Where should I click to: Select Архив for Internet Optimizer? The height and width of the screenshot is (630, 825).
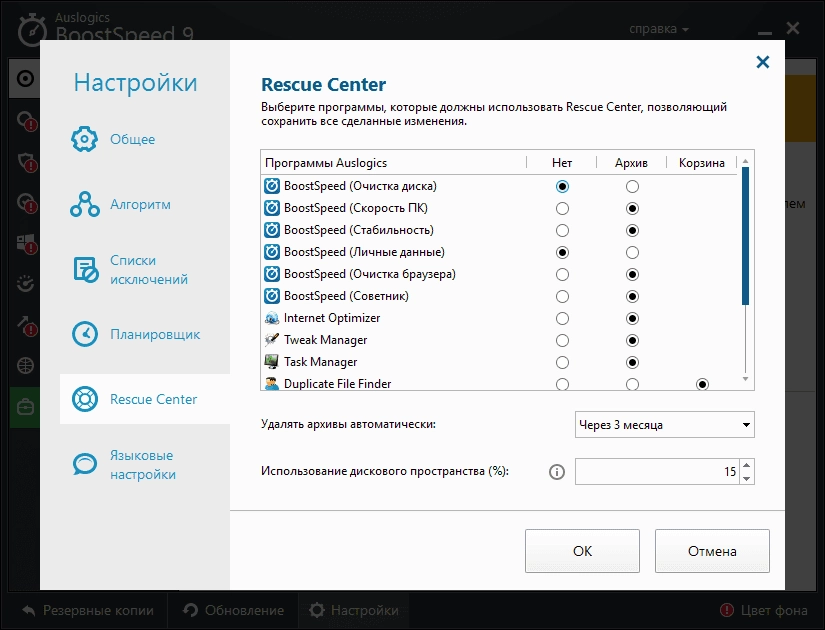(x=632, y=318)
